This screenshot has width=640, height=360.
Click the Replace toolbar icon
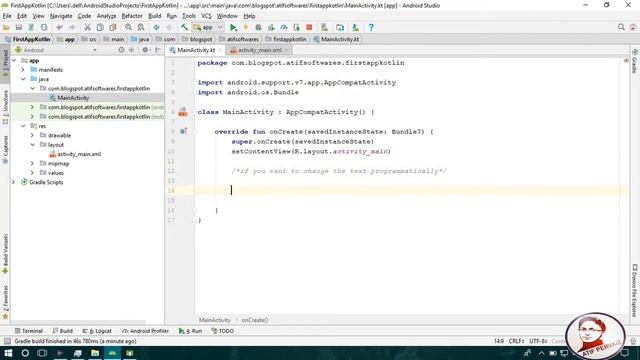click(141, 27)
